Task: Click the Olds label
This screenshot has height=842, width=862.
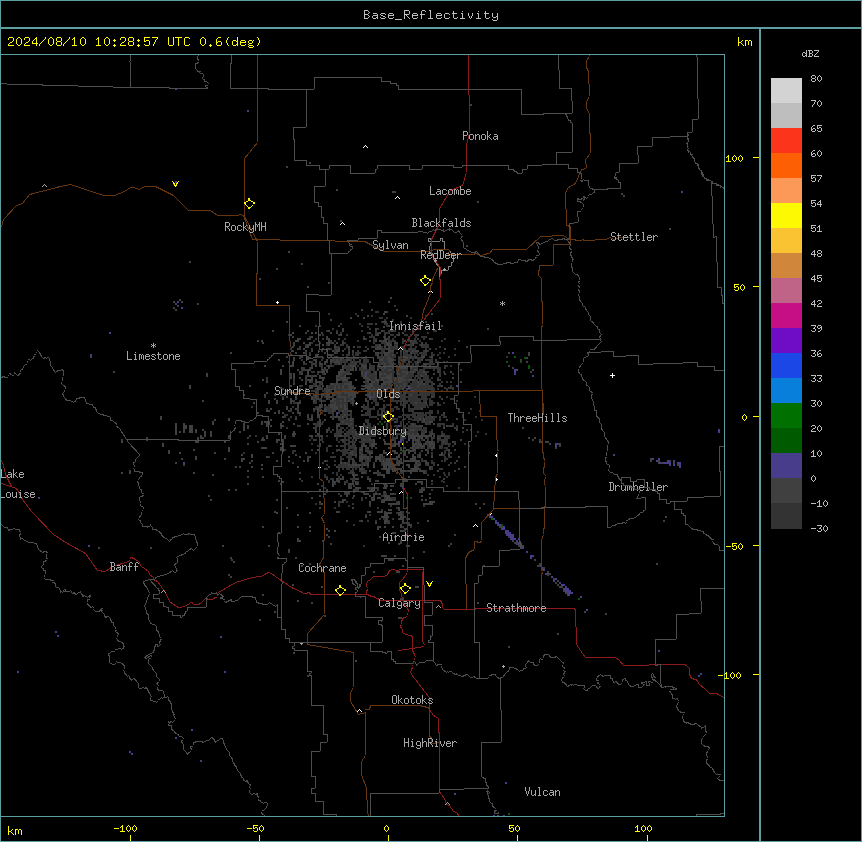Action: pos(388,394)
